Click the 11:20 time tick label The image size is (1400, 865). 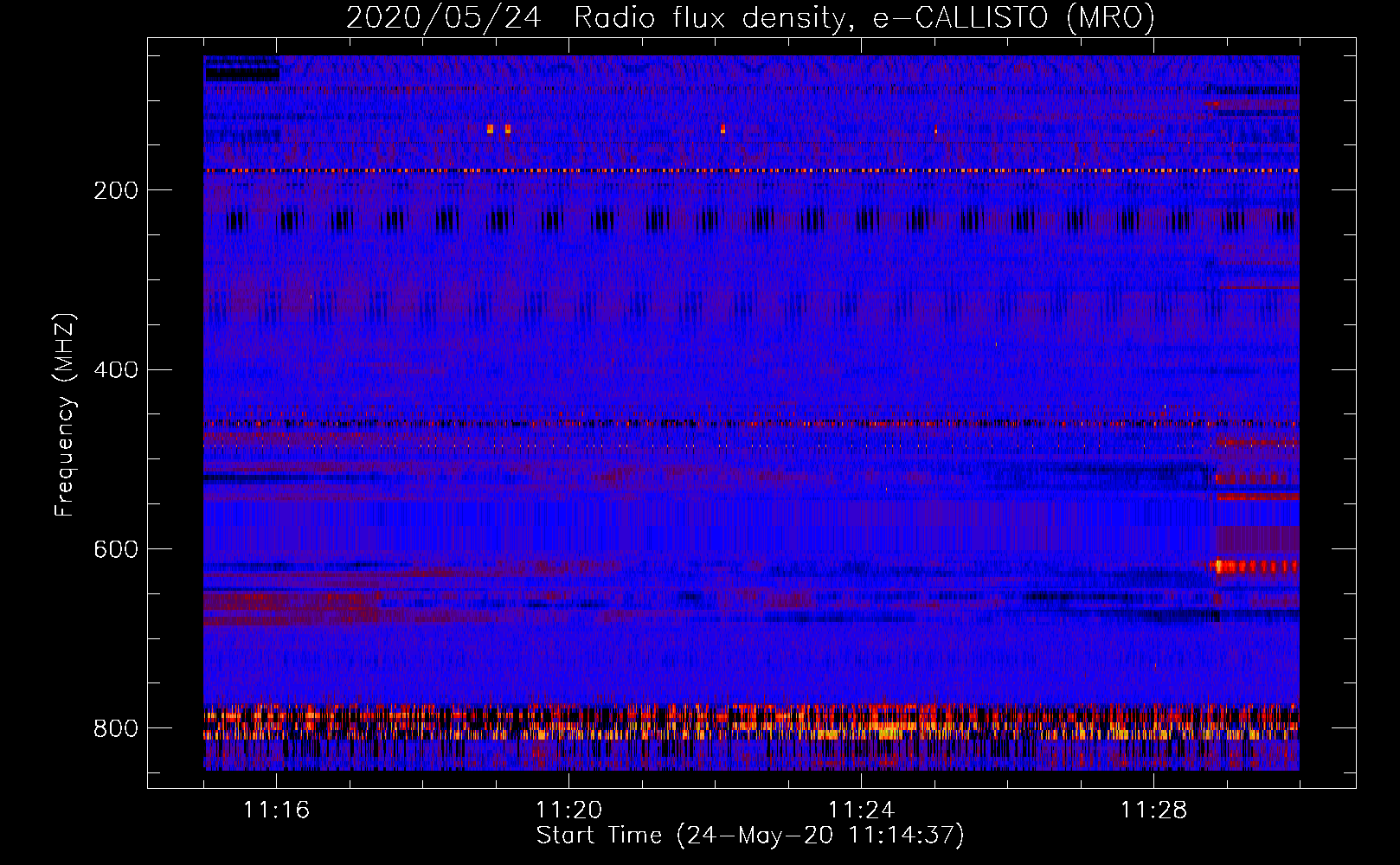tap(568, 810)
